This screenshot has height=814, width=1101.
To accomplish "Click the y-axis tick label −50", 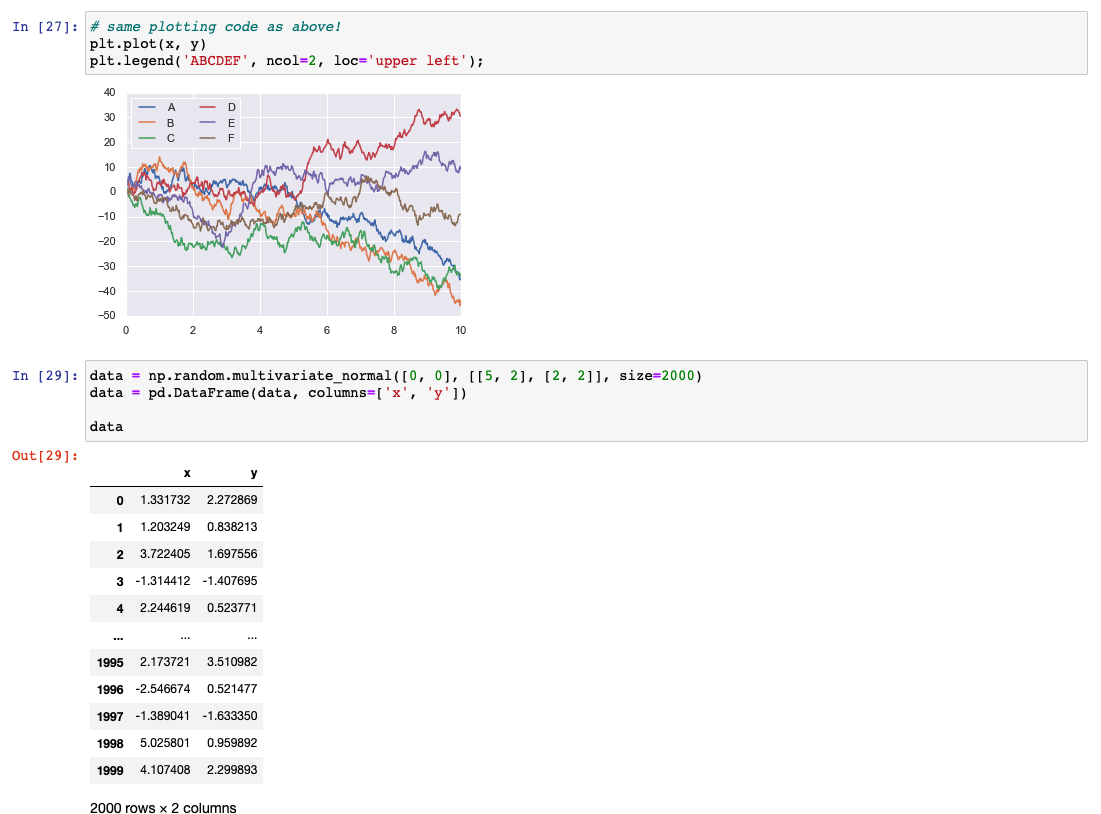I will coord(107,315).
